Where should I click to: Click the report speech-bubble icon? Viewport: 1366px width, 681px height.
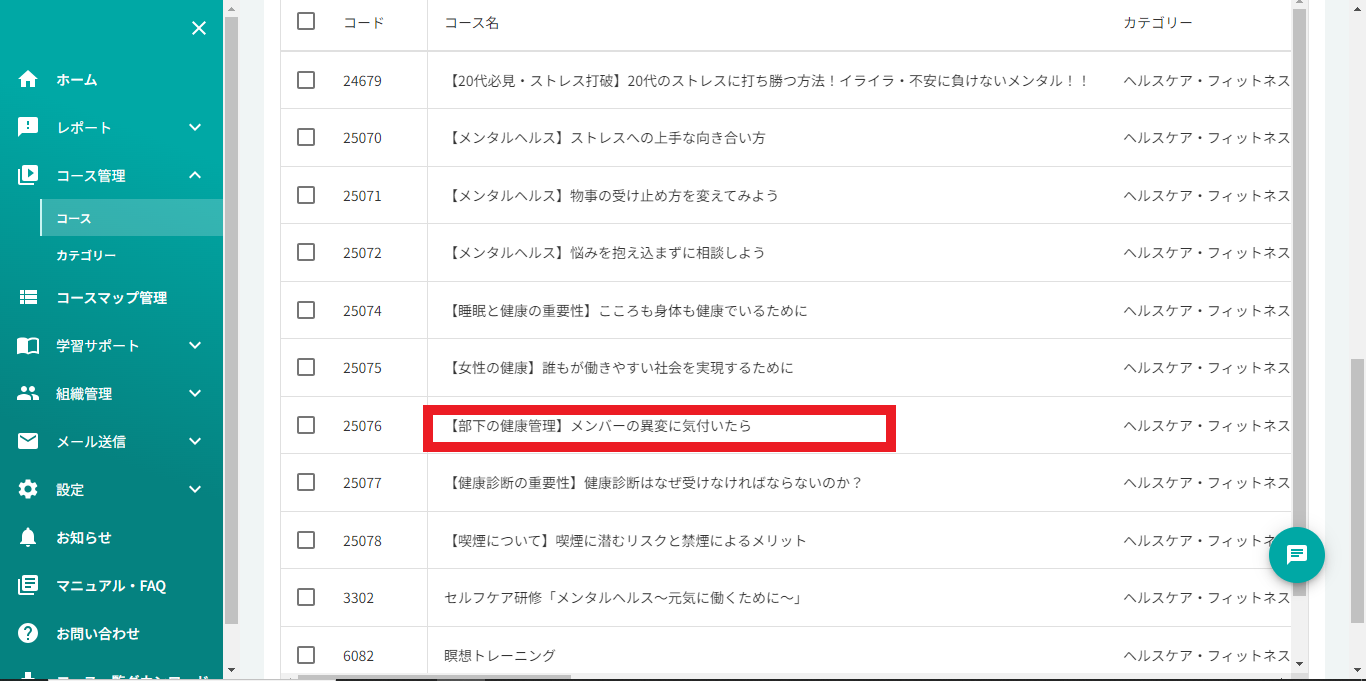[x=28, y=127]
